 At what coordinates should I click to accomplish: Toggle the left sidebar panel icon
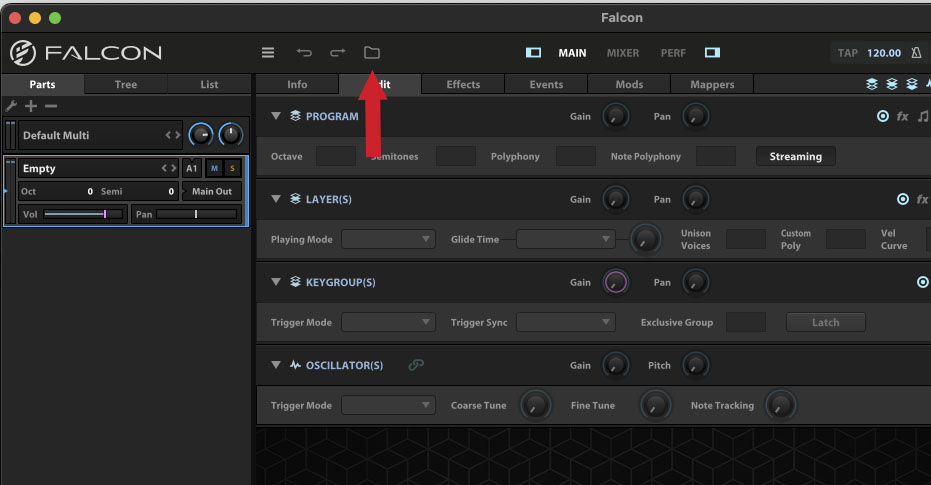point(533,53)
